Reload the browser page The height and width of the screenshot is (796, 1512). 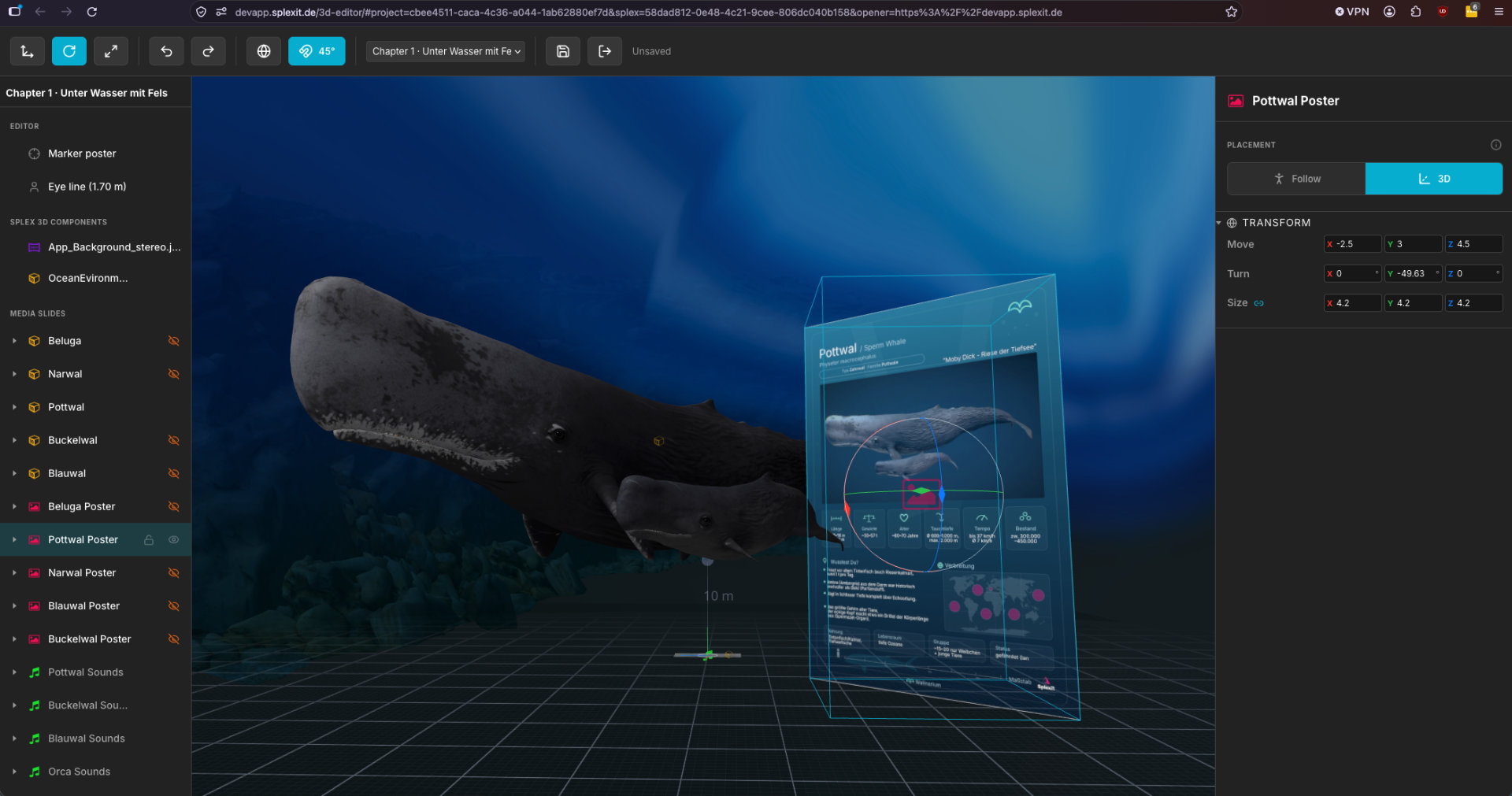point(92,12)
